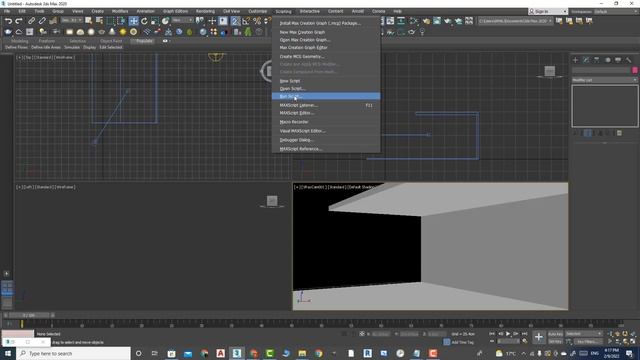This screenshot has height=360, width=640.
Task: Click the cone primitive icon
Action: [112, 32]
